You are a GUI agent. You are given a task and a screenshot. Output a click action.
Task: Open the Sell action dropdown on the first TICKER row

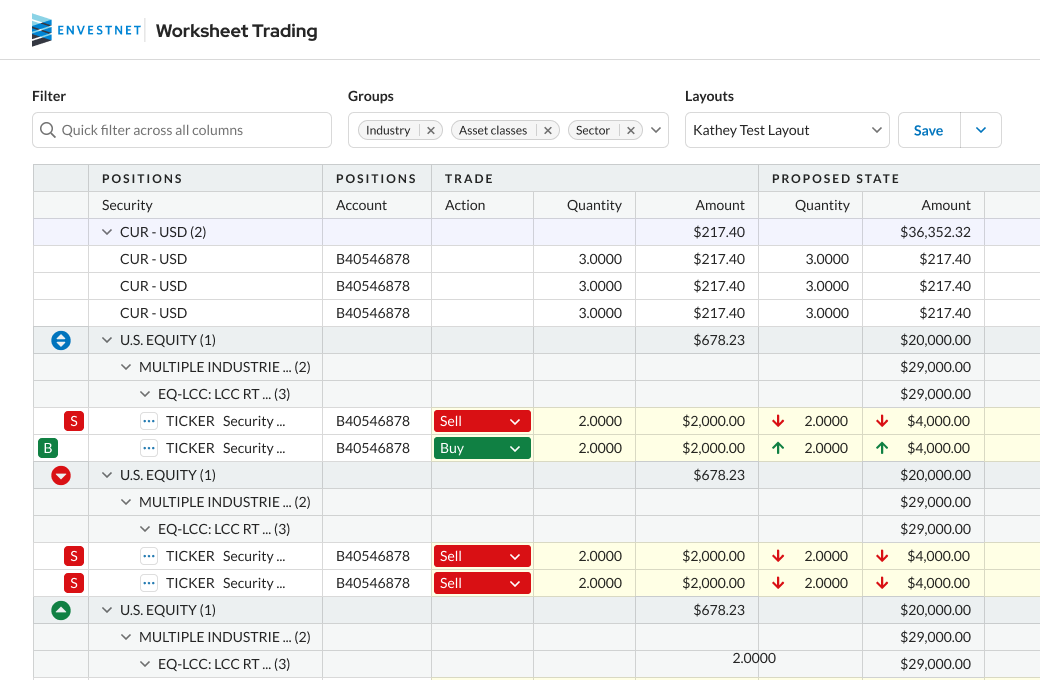(516, 421)
